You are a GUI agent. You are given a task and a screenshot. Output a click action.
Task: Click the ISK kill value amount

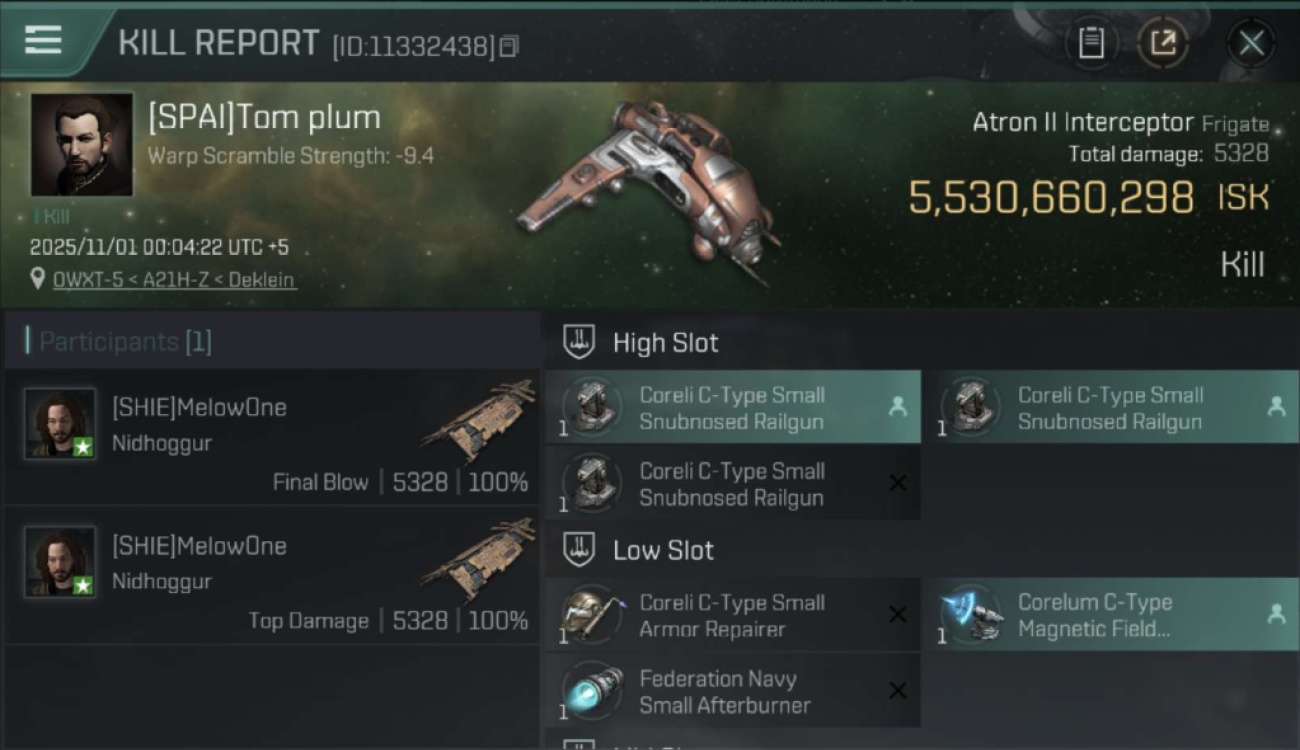click(x=1050, y=198)
